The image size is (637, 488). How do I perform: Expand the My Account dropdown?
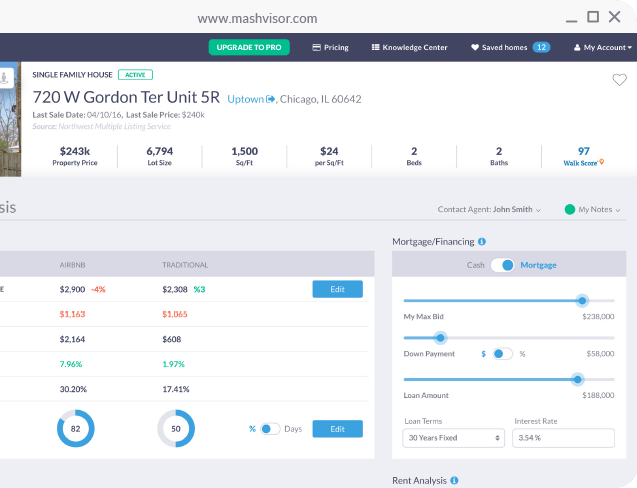point(603,48)
